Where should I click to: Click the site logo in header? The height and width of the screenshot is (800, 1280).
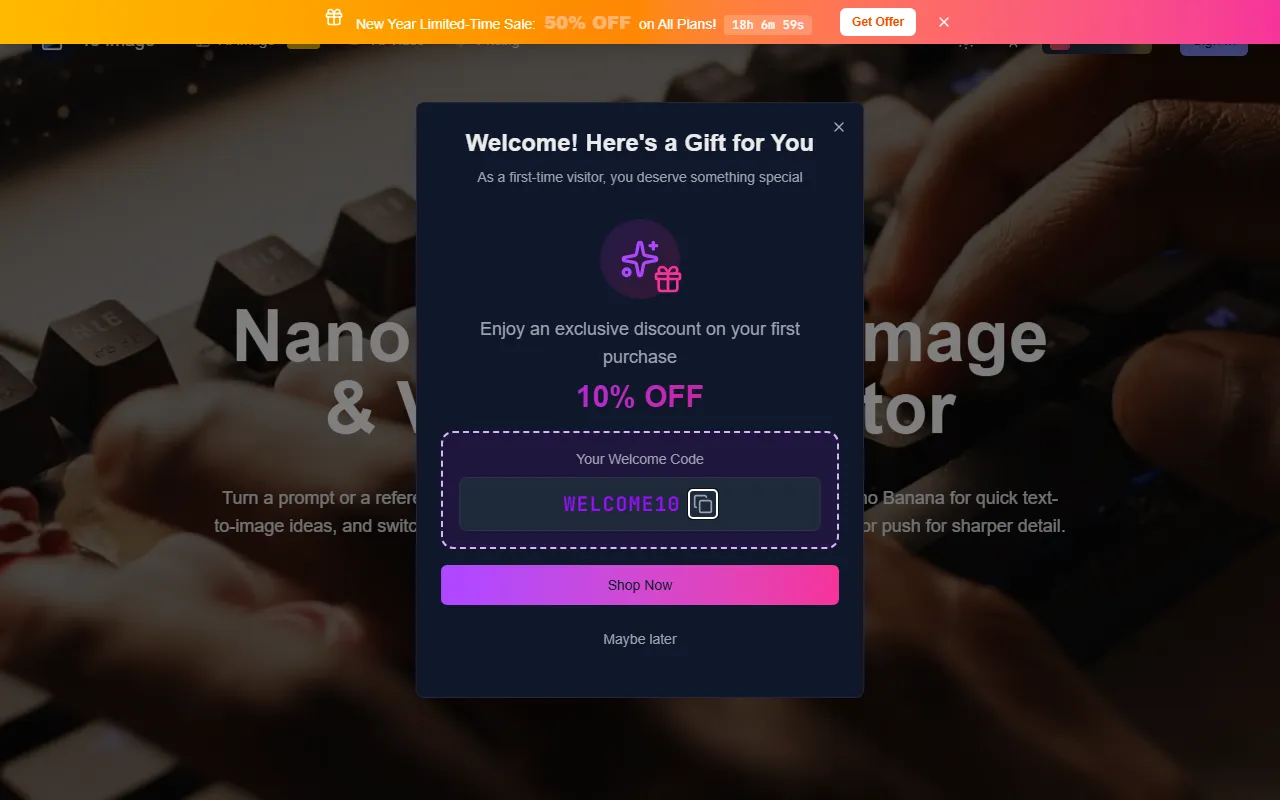click(x=52, y=46)
